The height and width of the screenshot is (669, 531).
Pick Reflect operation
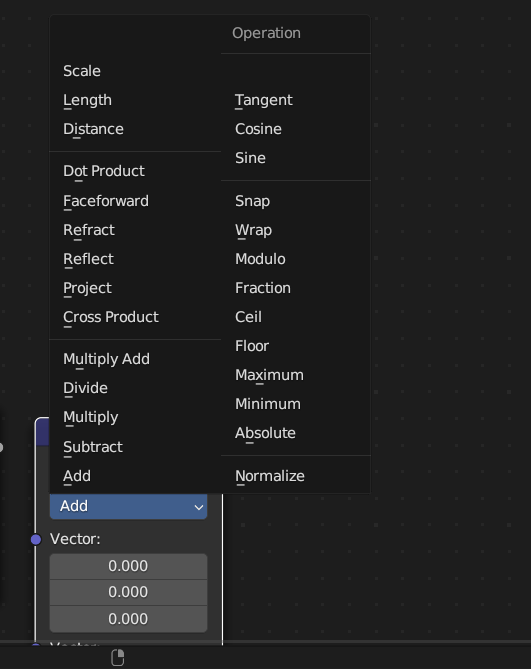135,259
